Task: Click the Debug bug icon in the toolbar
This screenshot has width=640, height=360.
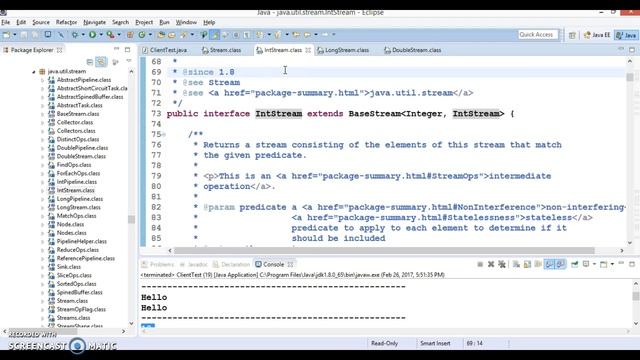Action: pos(75,35)
